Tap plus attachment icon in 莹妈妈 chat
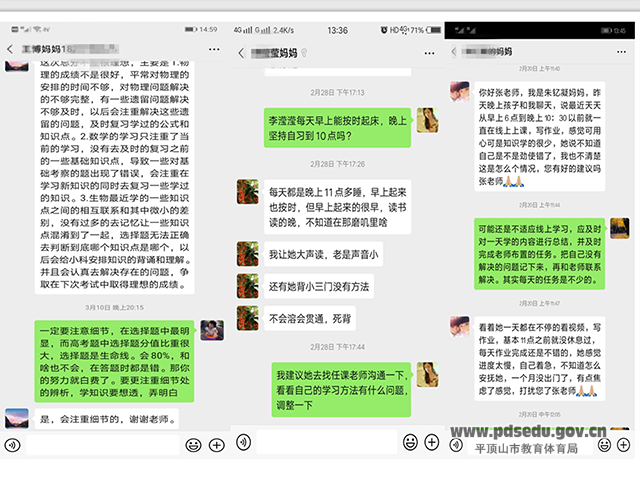 tap(433, 442)
